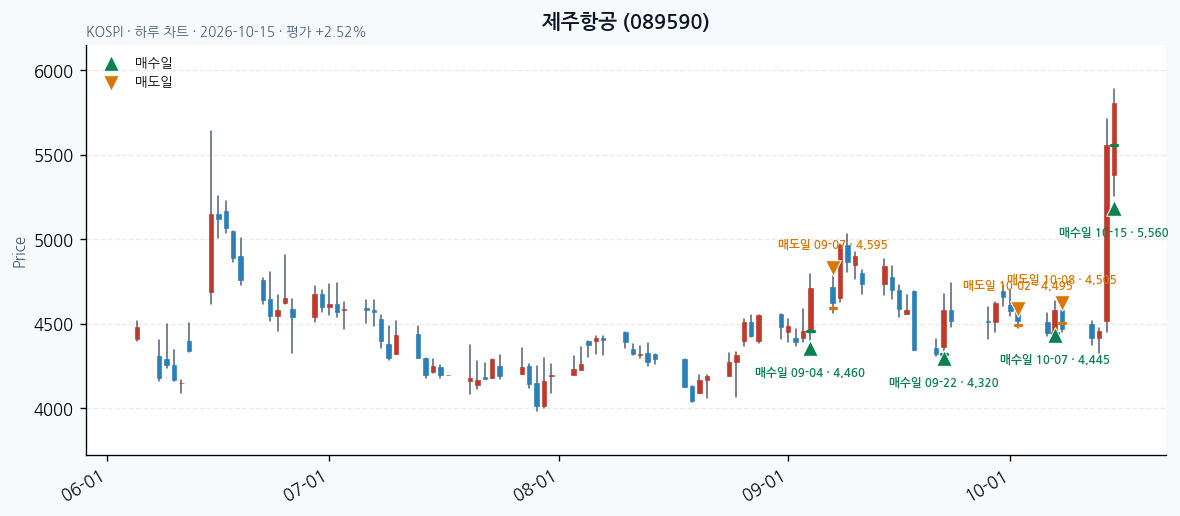Select the 매도일 legend label
Screen dimensions: 1180x516
click(x=154, y=83)
